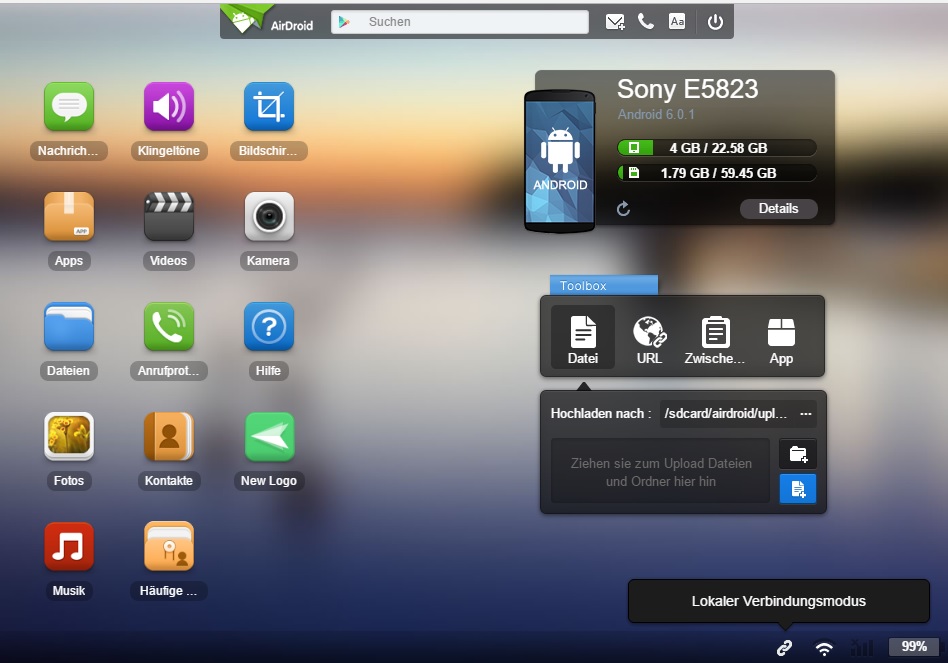
Task: Refresh device info with the reload icon
Action: coord(623,209)
